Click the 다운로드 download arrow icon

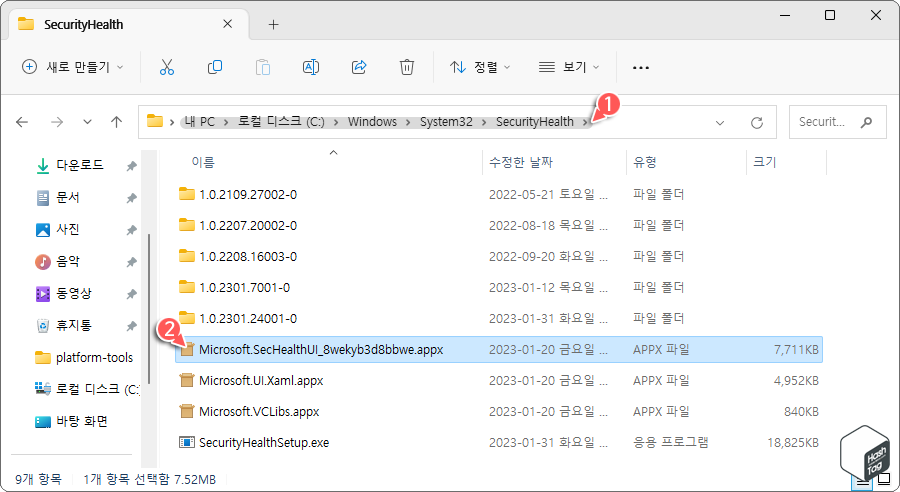[x=42, y=166]
